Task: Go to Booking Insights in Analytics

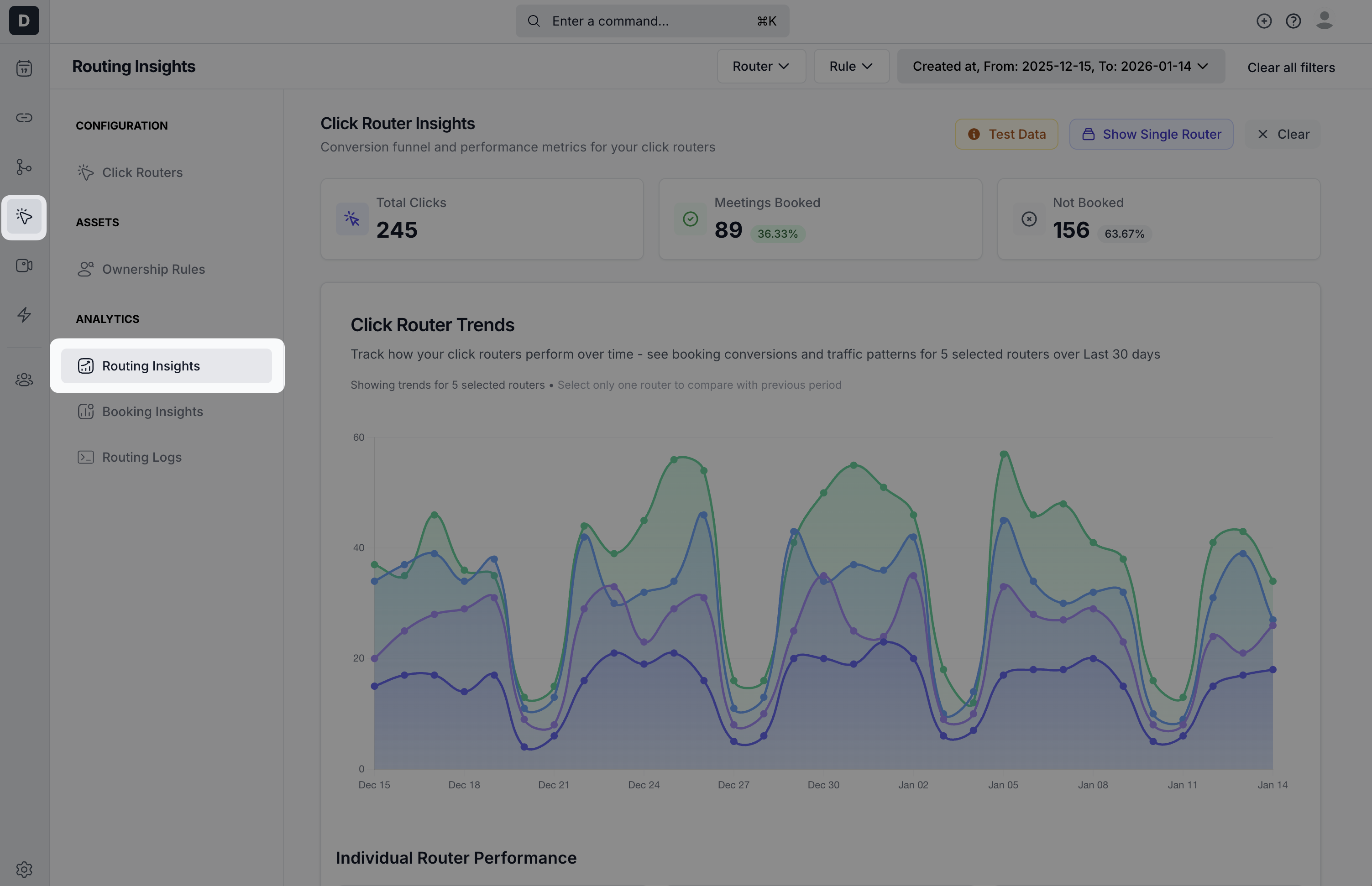Action: click(x=152, y=412)
